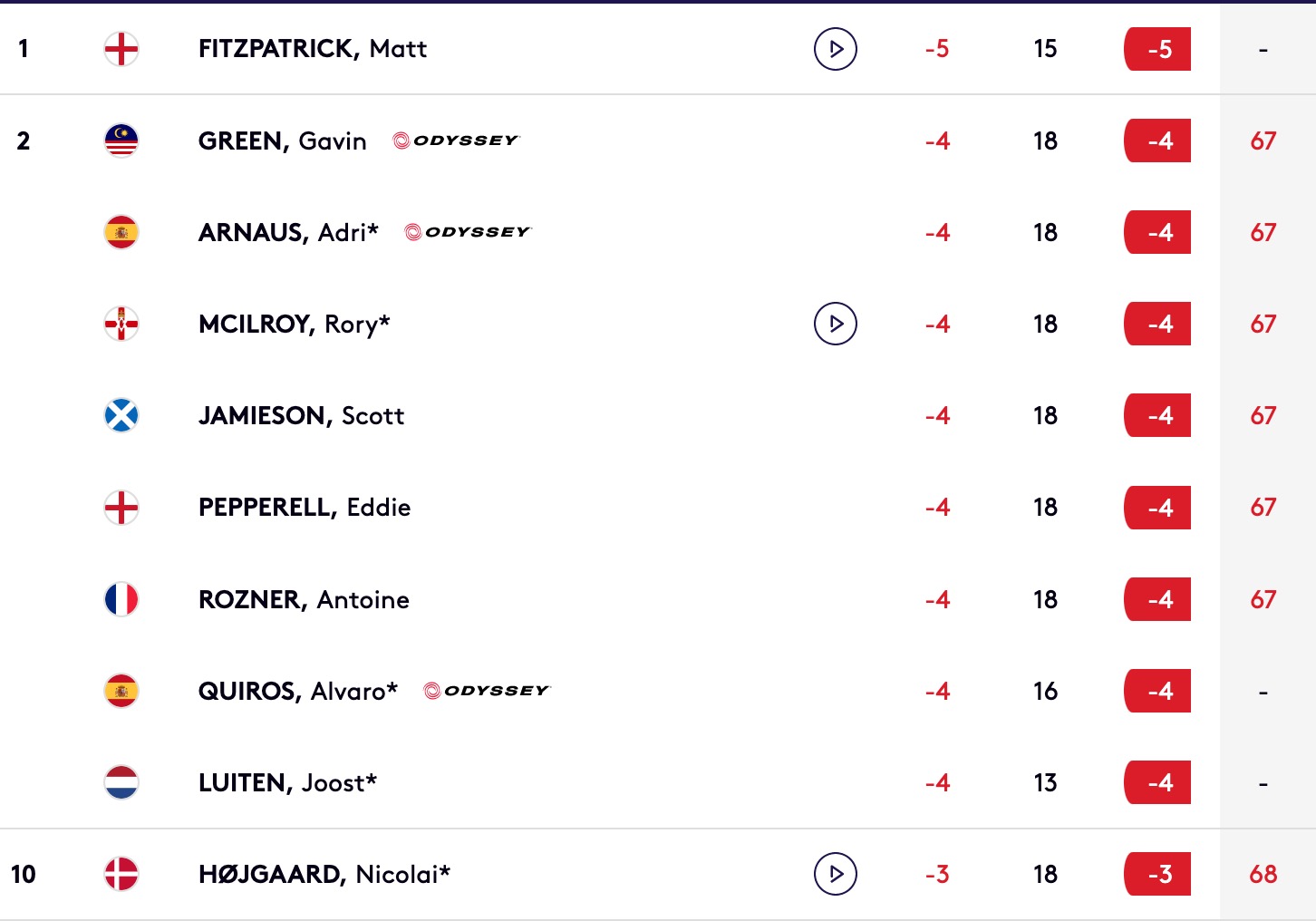
Task: Open the Odyssey logo beside Adri Arnaus
Action: (468, 232)
